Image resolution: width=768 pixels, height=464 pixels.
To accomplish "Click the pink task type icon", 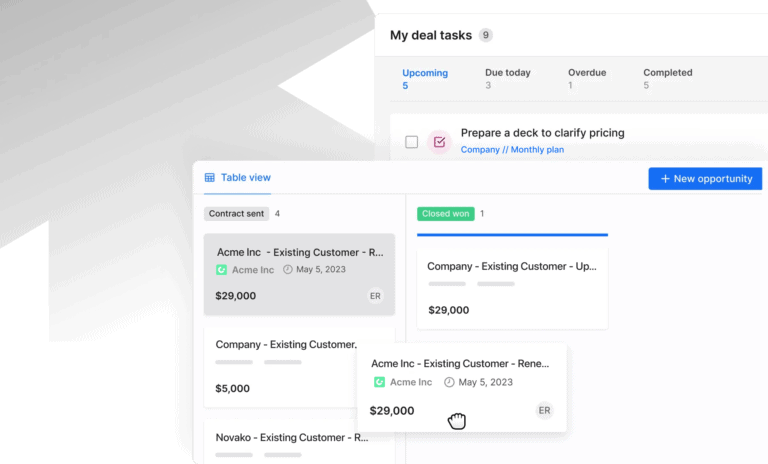I will pos(439,142).
